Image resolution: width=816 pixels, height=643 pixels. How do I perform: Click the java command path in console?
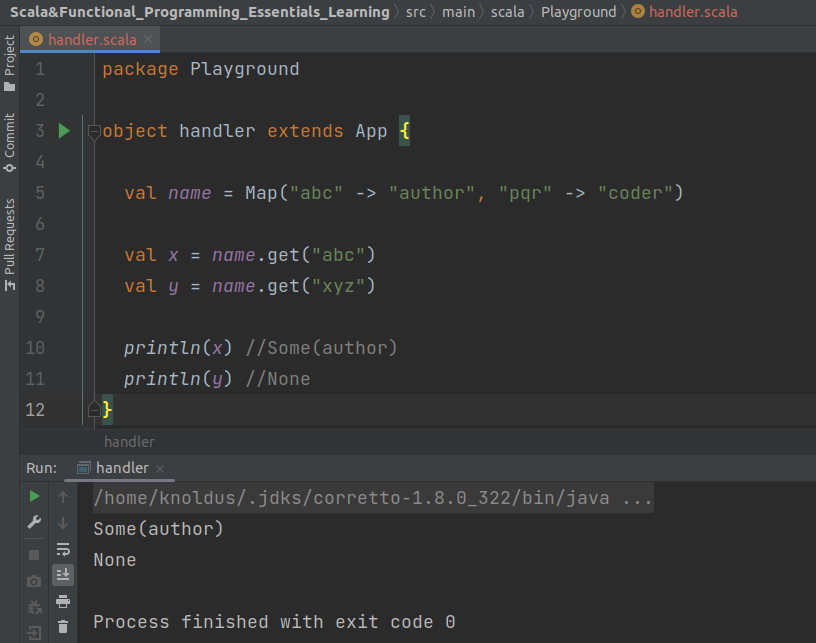click(x=373, y=498)
